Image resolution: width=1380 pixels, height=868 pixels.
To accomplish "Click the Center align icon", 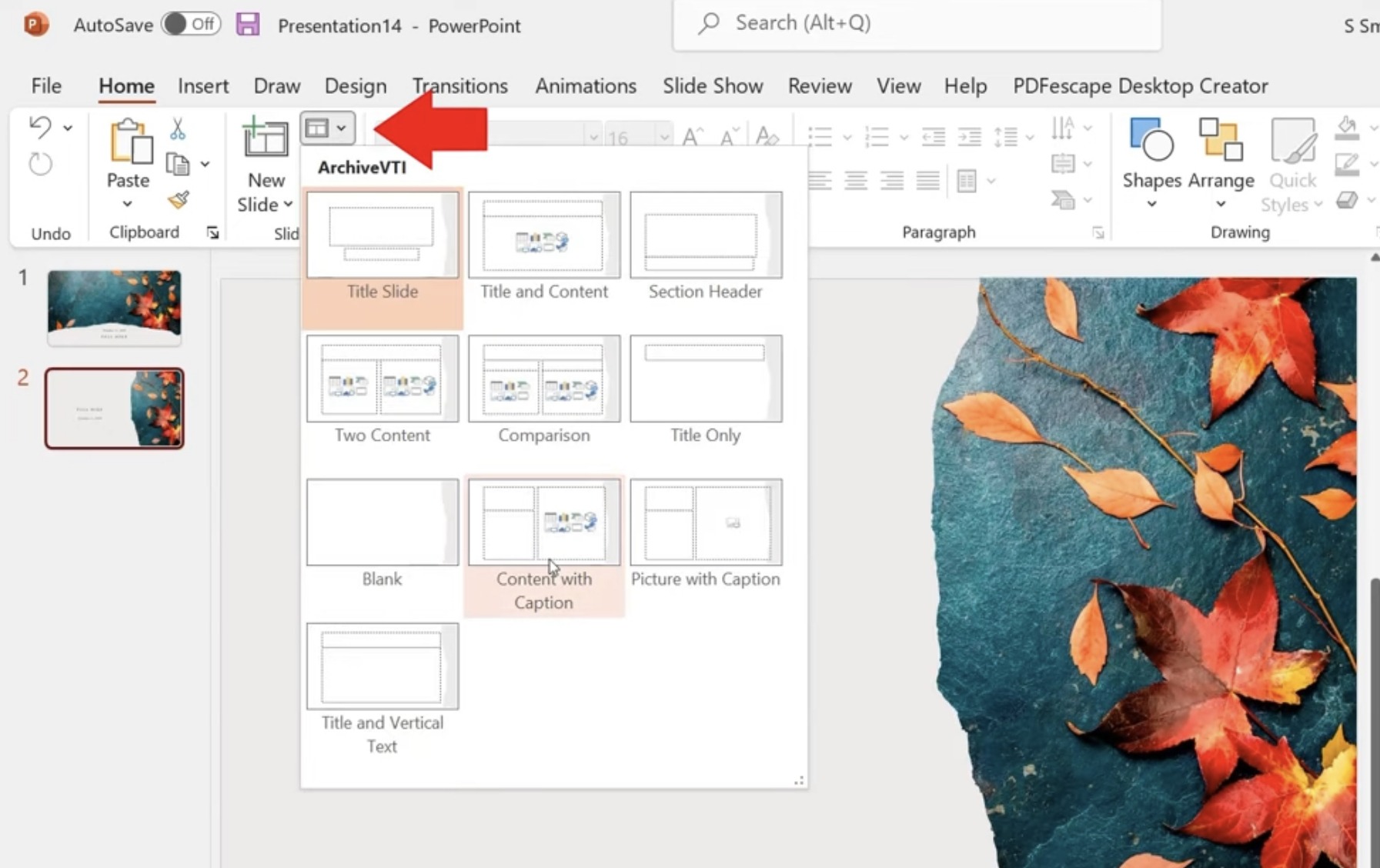I will coord(856,181).
